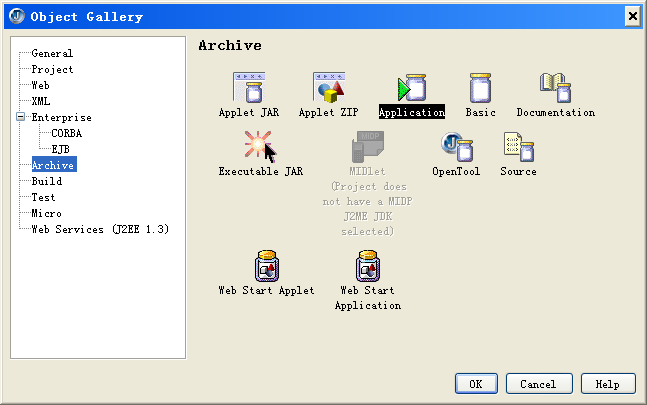Click the 'OpenTool' label text
Image resolution: width=647 pixels, height=405 pixels.
point(456,172)
